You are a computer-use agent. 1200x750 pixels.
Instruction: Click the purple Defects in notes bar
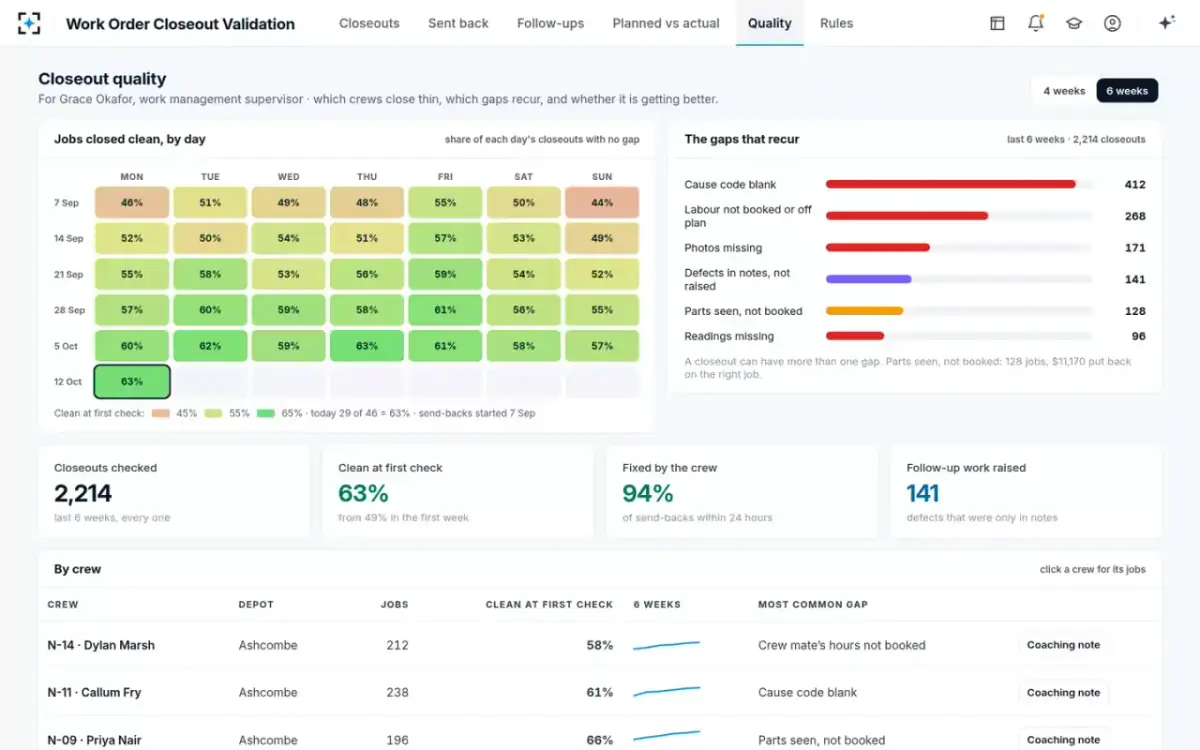(869, 279)
